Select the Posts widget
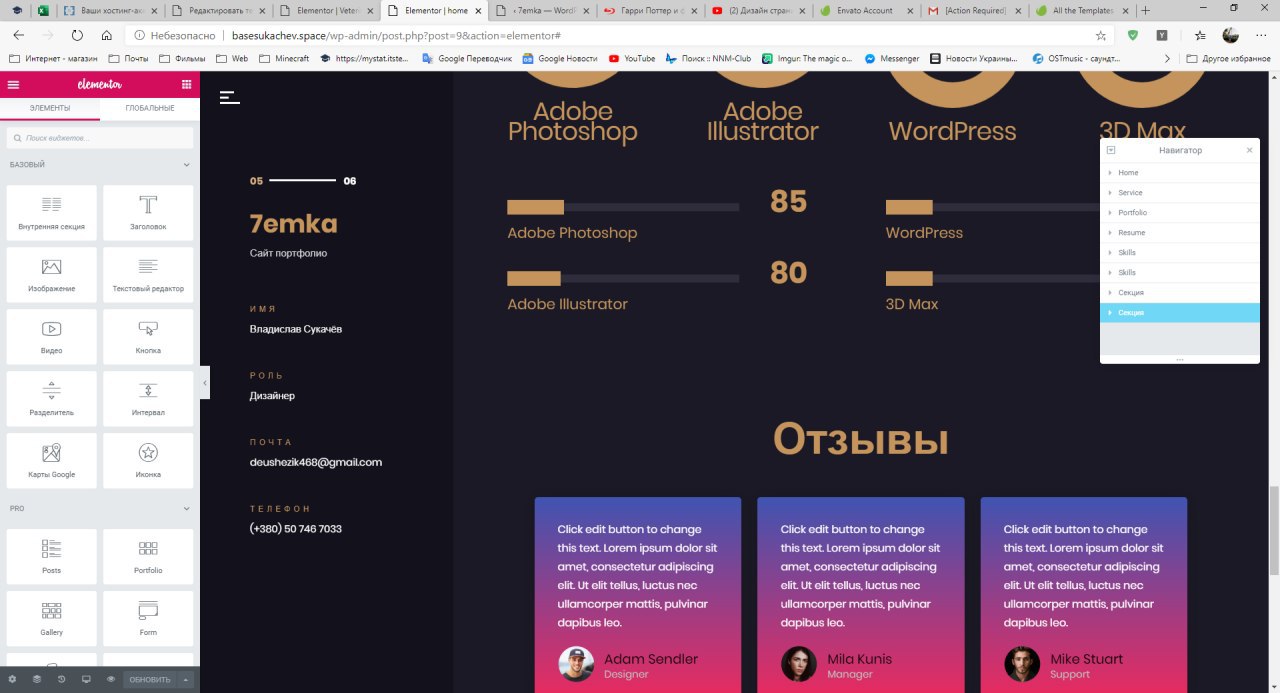The width and height of the screenshot is (1280, 693). click(x=52, y=557)
